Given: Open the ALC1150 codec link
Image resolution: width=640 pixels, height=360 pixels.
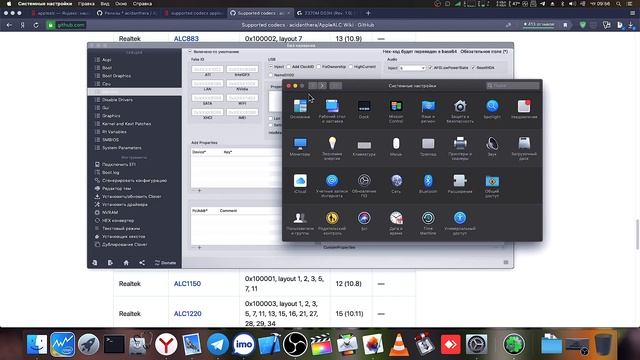Looking at the screenshot, I should (x=187, y=284).
